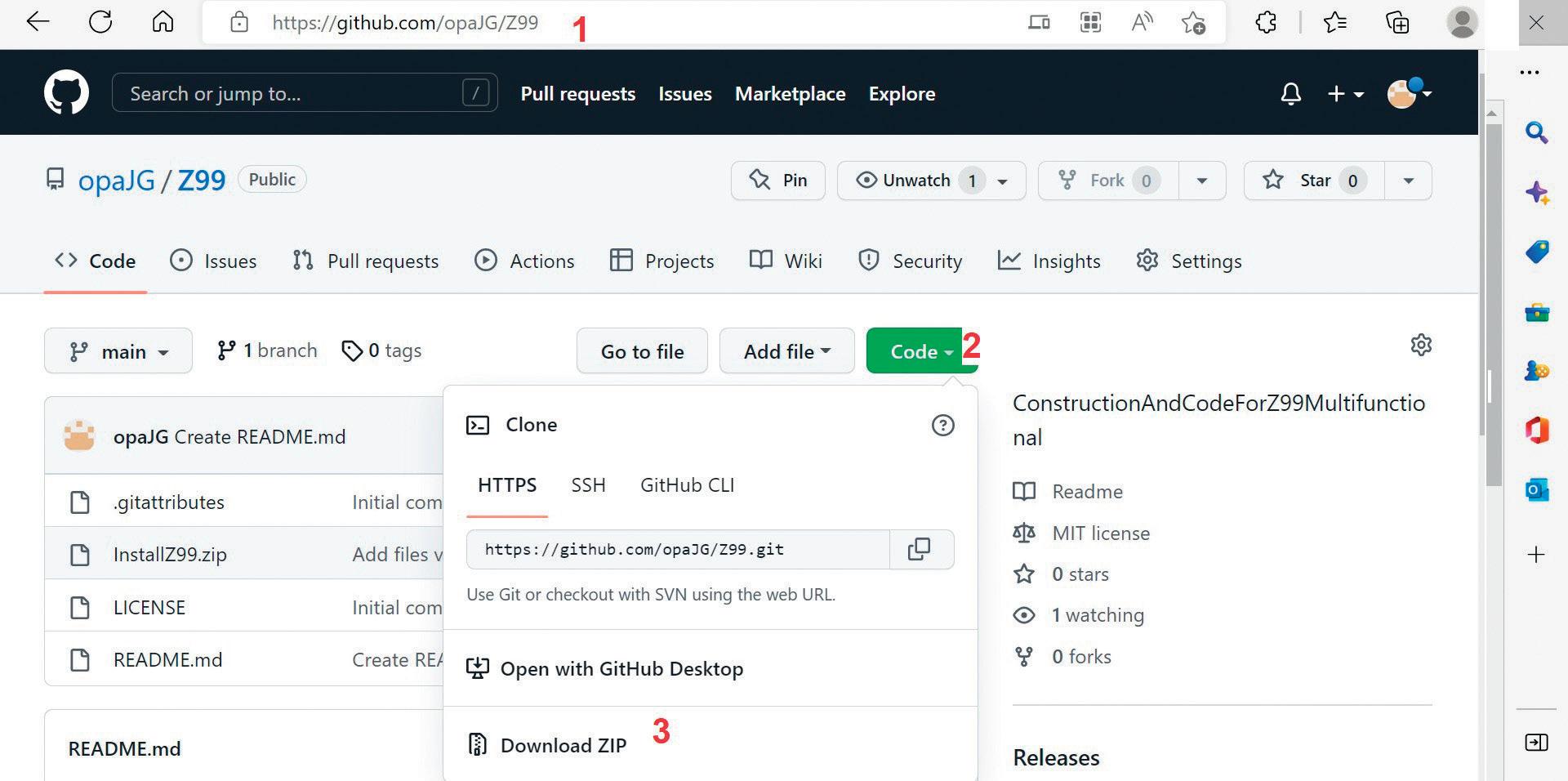
Task: Open the Insights tab
Action: (x=1049, y=261)
